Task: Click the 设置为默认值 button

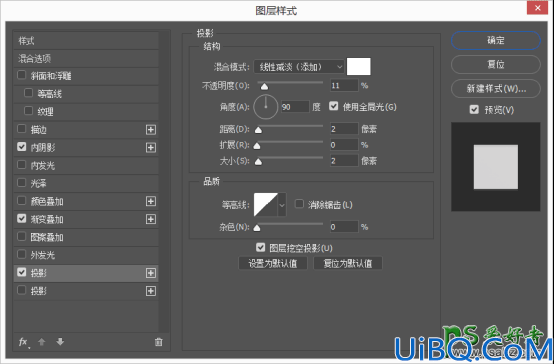Action: 273,263
